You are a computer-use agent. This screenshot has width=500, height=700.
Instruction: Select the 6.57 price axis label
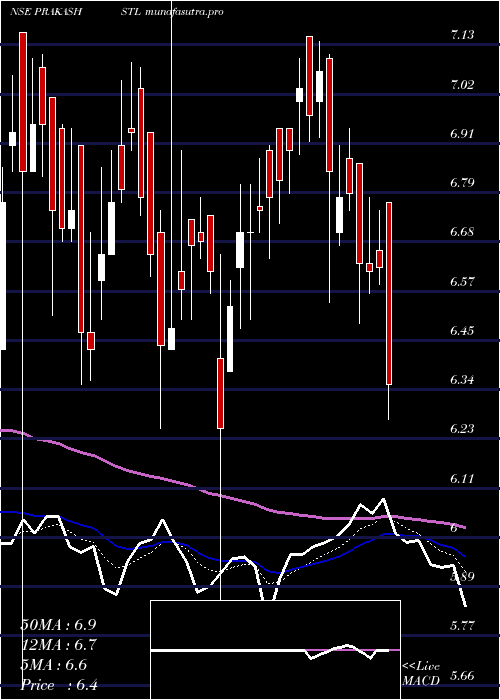pos(462,281)
